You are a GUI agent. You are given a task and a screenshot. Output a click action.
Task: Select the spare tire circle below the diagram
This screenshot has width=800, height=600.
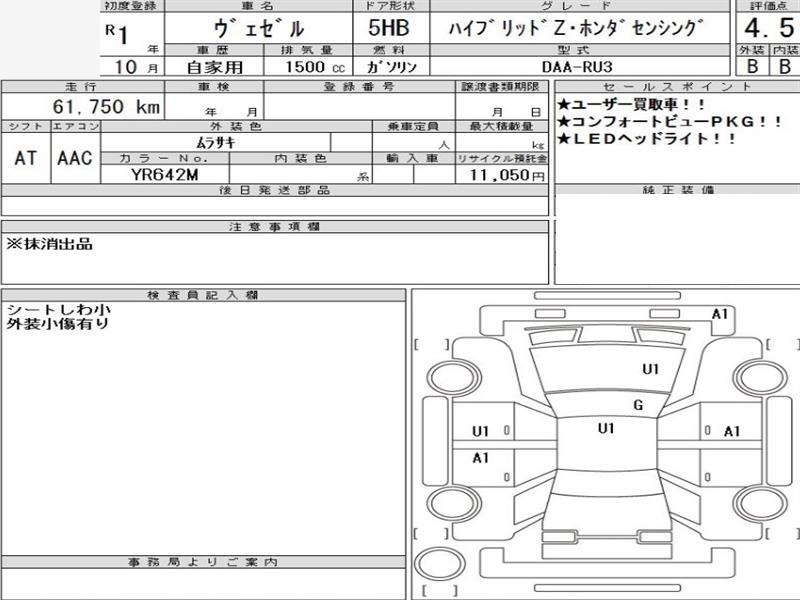[x=440, y=565]
